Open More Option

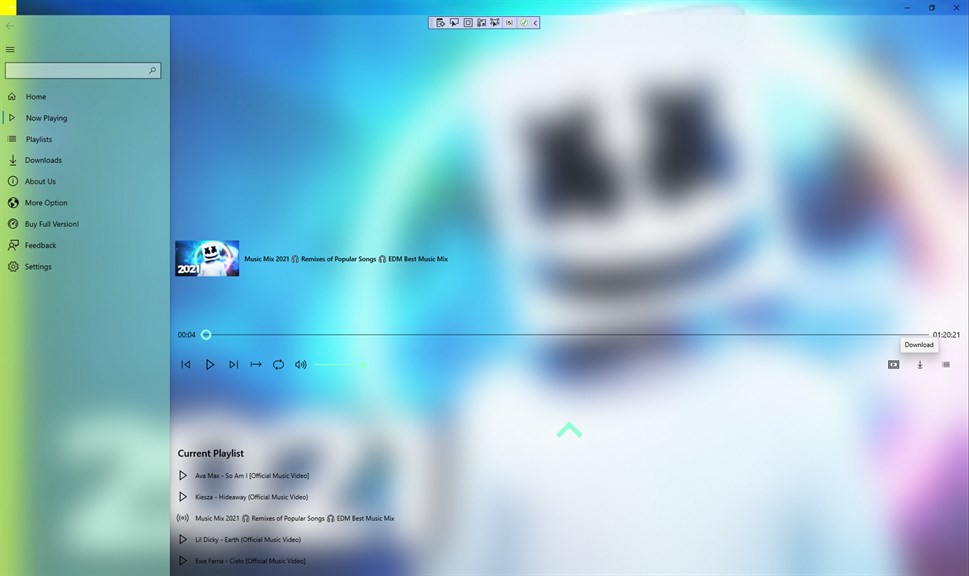point(85,203)
